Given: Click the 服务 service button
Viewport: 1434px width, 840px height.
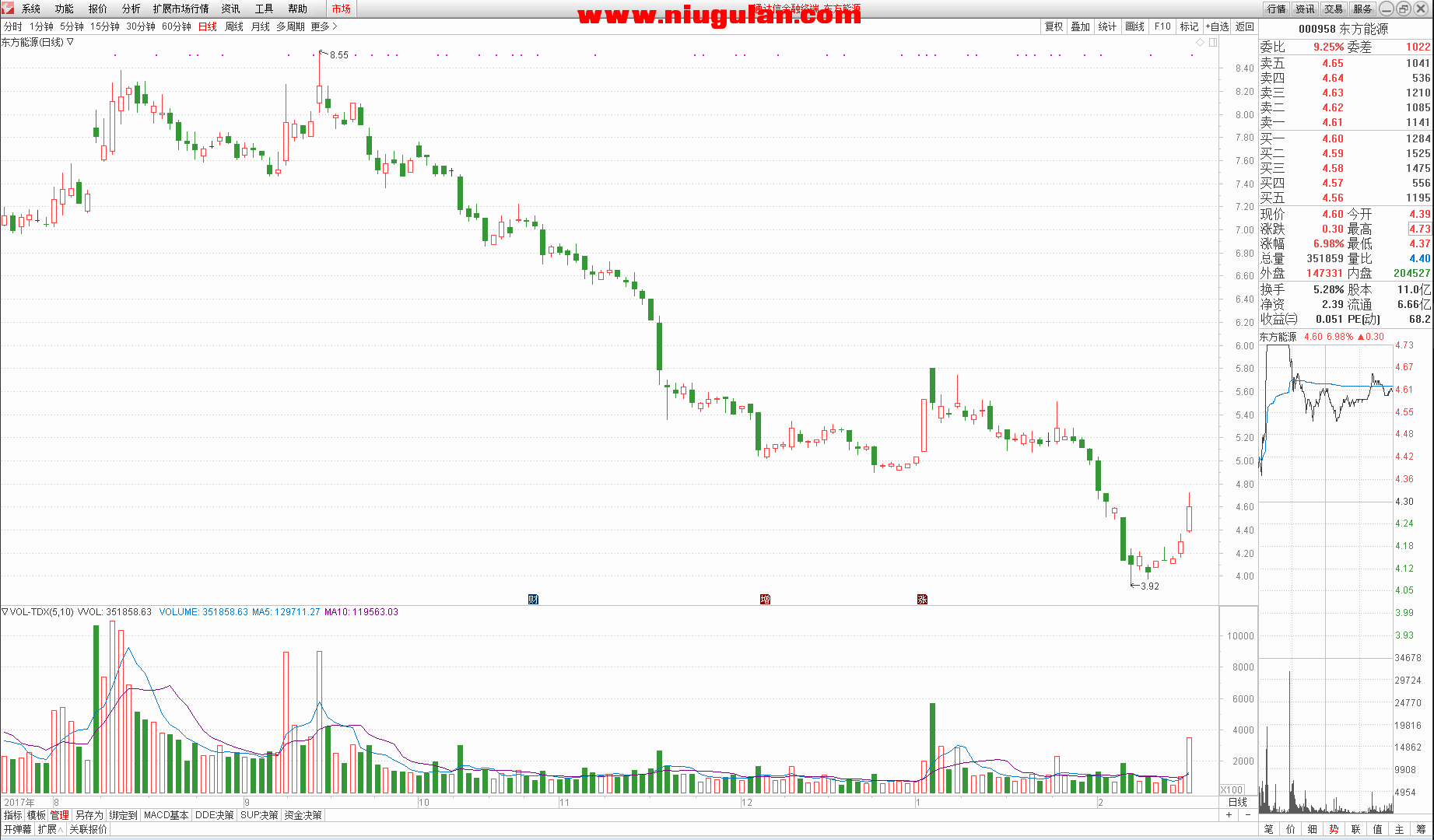Looking at the screenshot, I should click(1363, 9).
